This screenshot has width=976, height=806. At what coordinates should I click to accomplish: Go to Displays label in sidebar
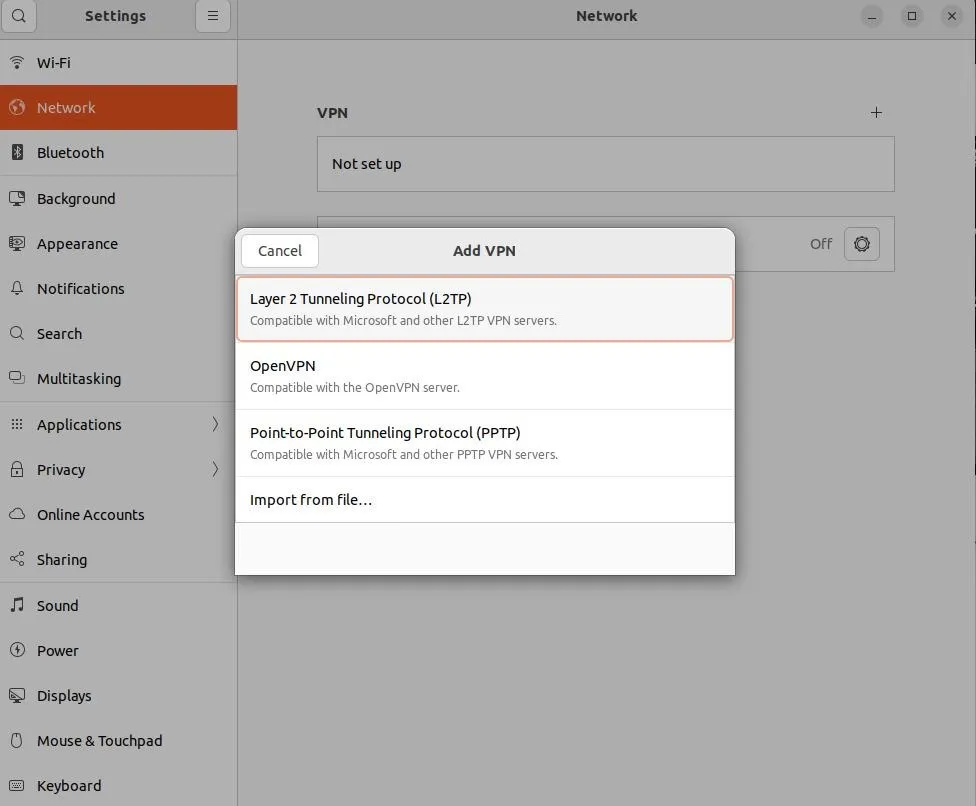[64, 696]
